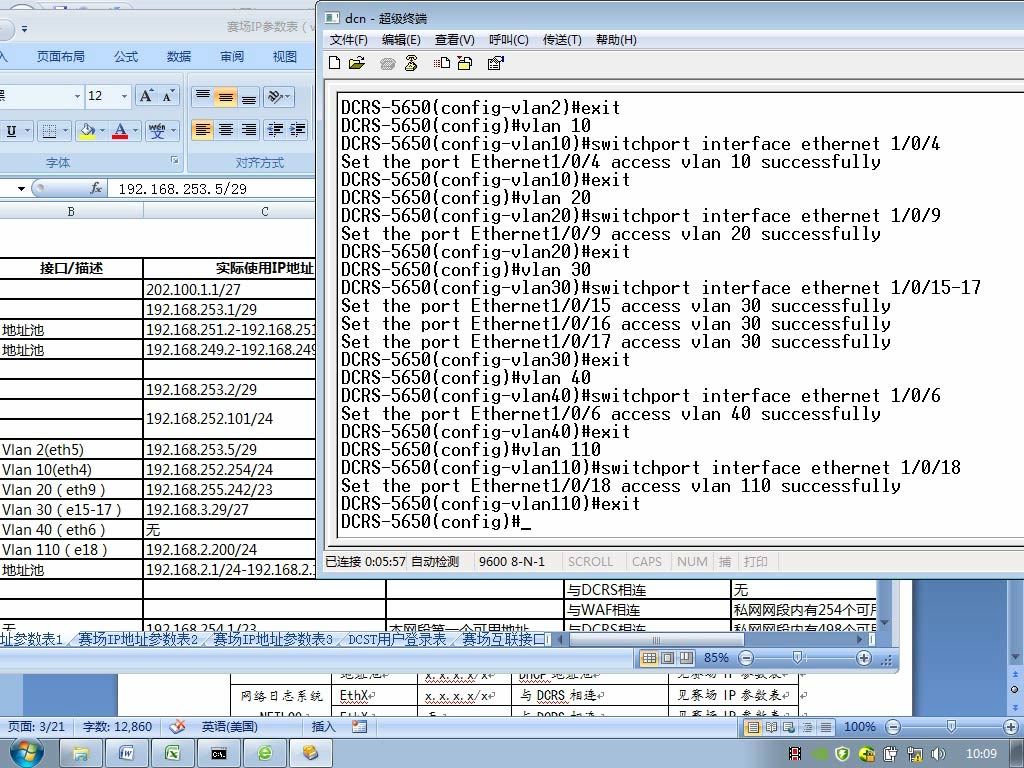Expand the Fill Color dropdown arrow
The height and width of the screenshot is (768, 1024).
(103, 131)
